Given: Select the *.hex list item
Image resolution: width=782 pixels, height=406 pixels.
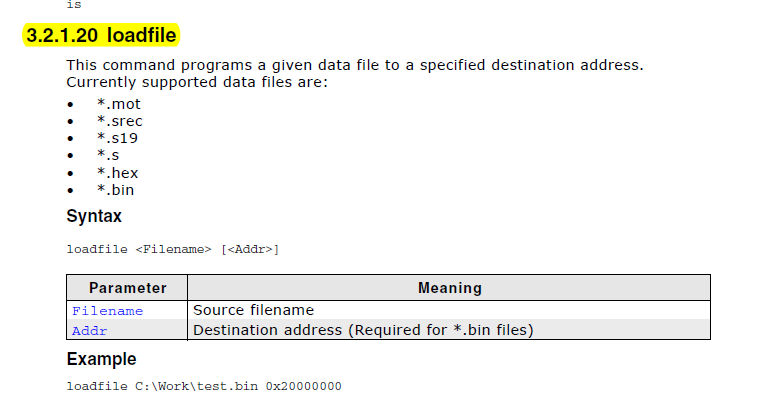Looking at the screenshot, I should click(x=116, y=172).
